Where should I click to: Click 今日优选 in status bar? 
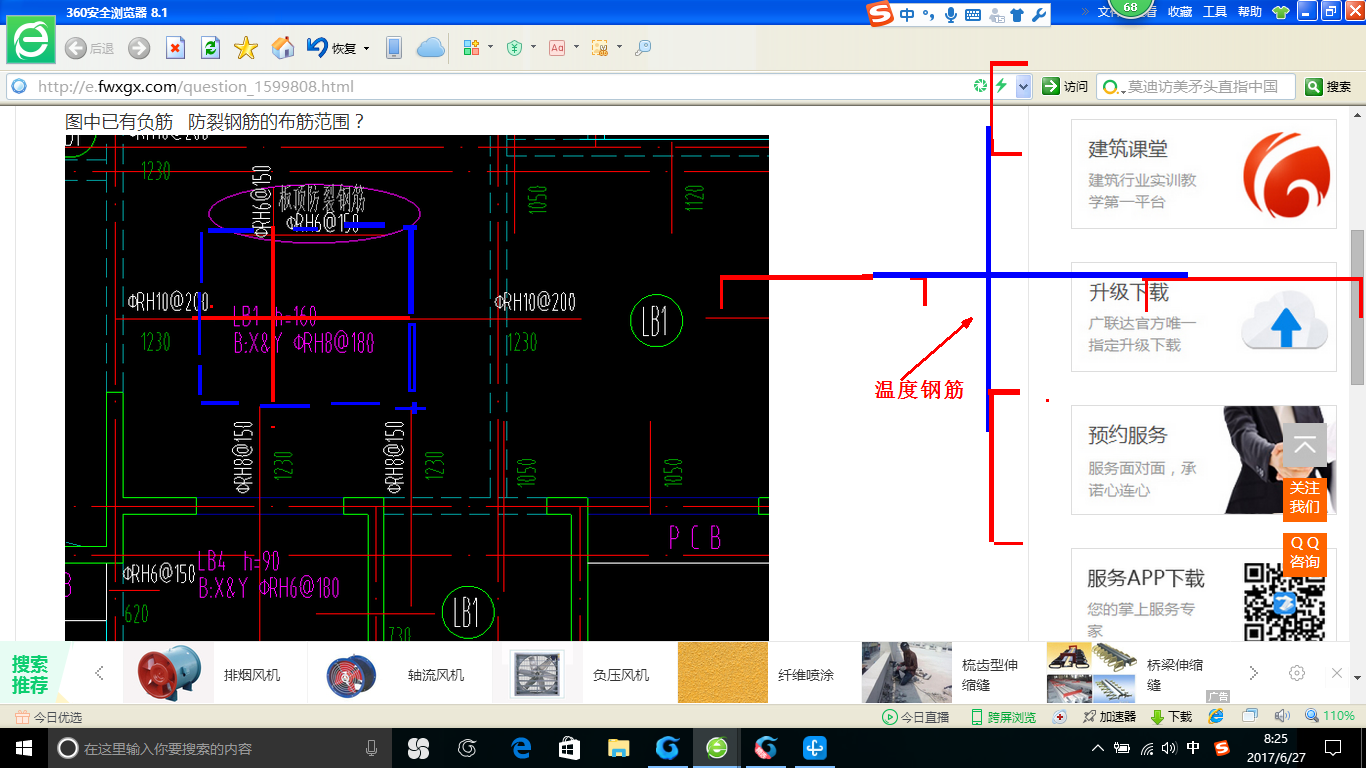(x=49, y=717)
